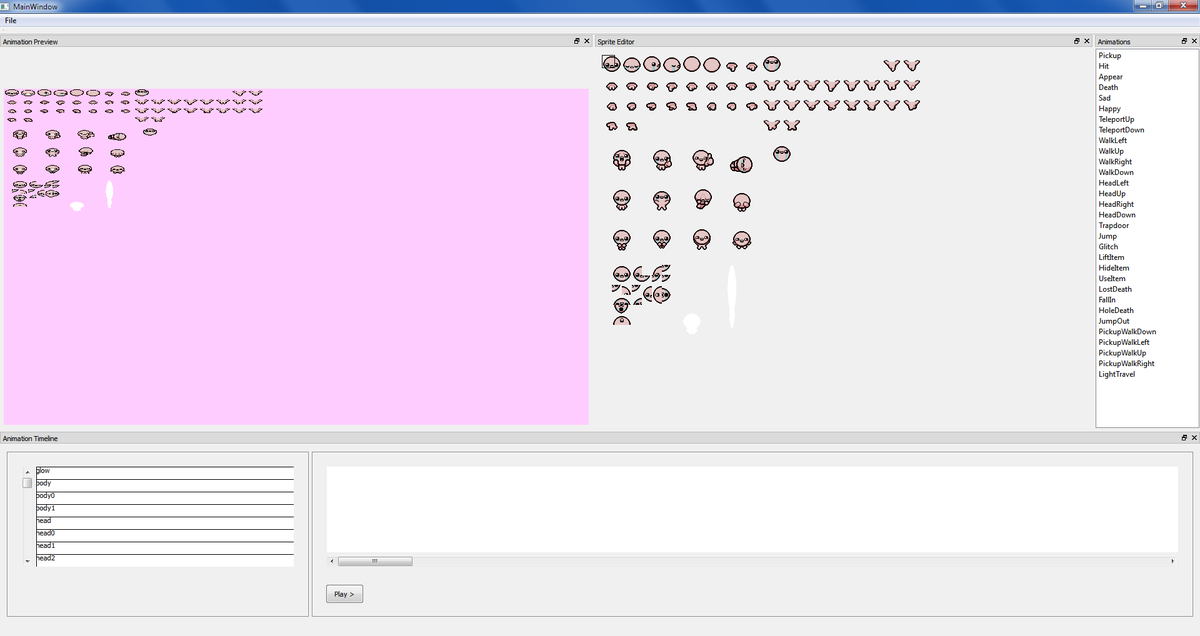Viewport: 1200px width, 636px height.
Task: Click the tall white streak sprite in Sprite Editor
Action: click(x=732, y=295)
